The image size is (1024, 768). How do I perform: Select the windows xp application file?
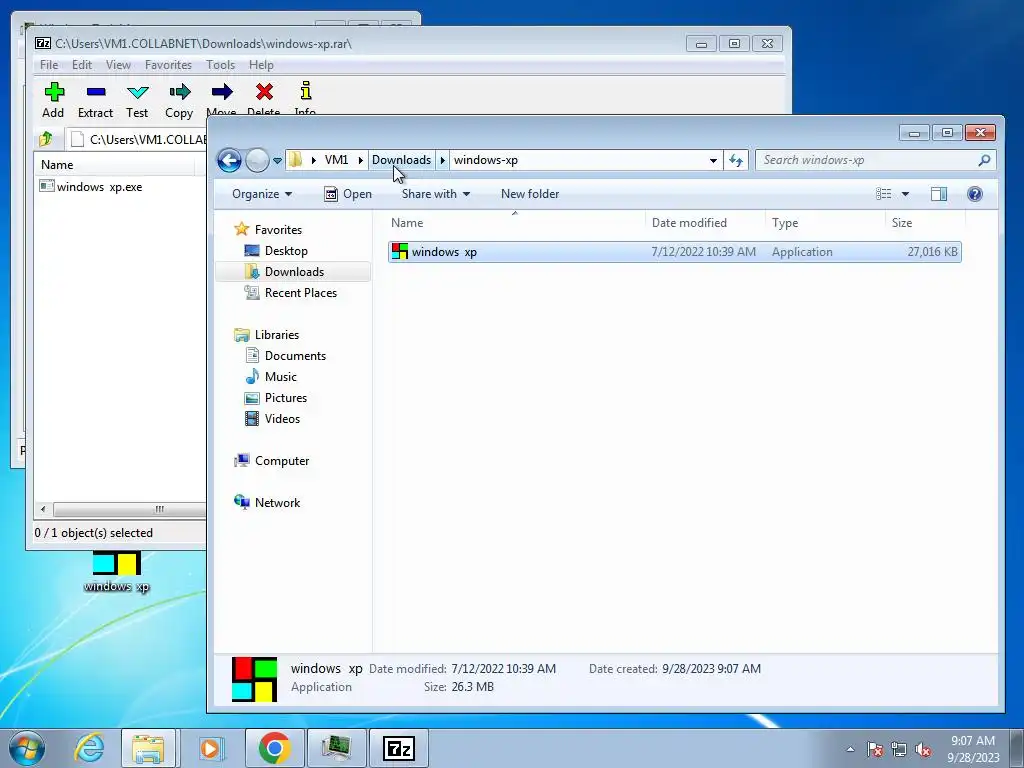pyautogui.click(x=675, y=252)
